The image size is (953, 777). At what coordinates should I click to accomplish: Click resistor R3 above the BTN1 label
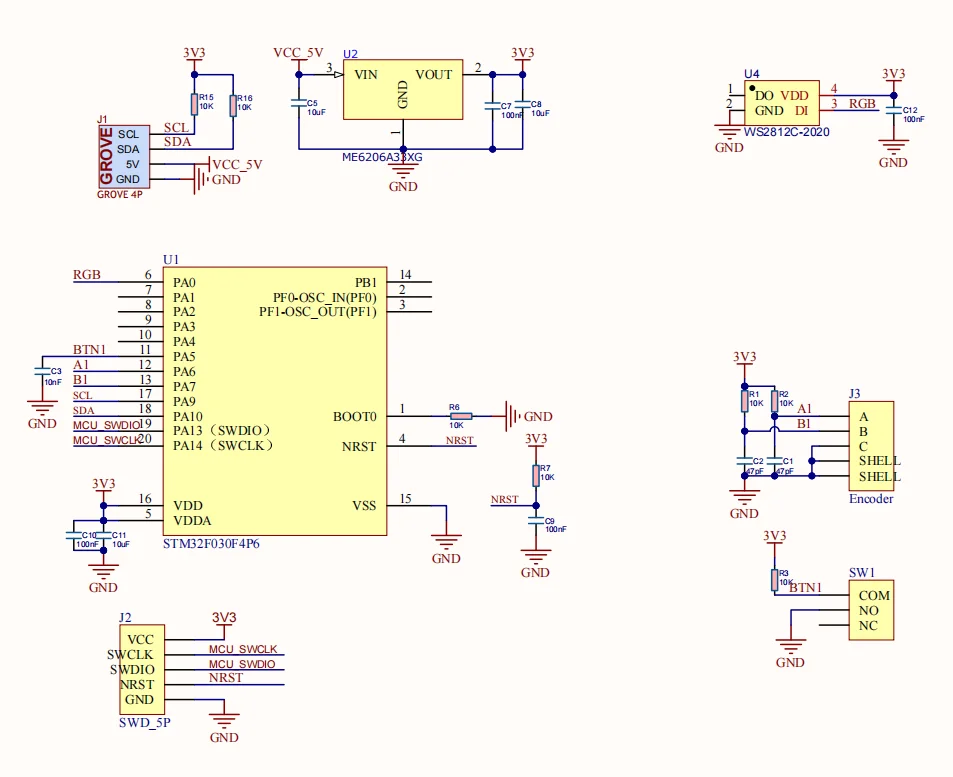tap(773, 579)
